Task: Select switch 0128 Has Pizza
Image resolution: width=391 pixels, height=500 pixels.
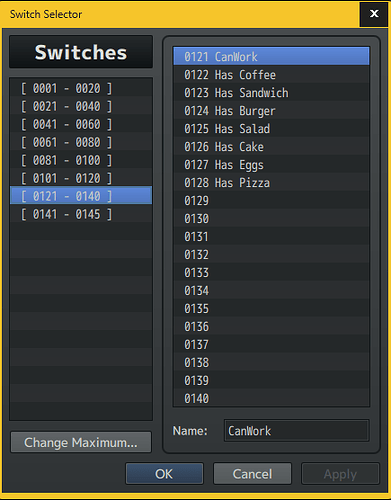Action: coord(271,183)
